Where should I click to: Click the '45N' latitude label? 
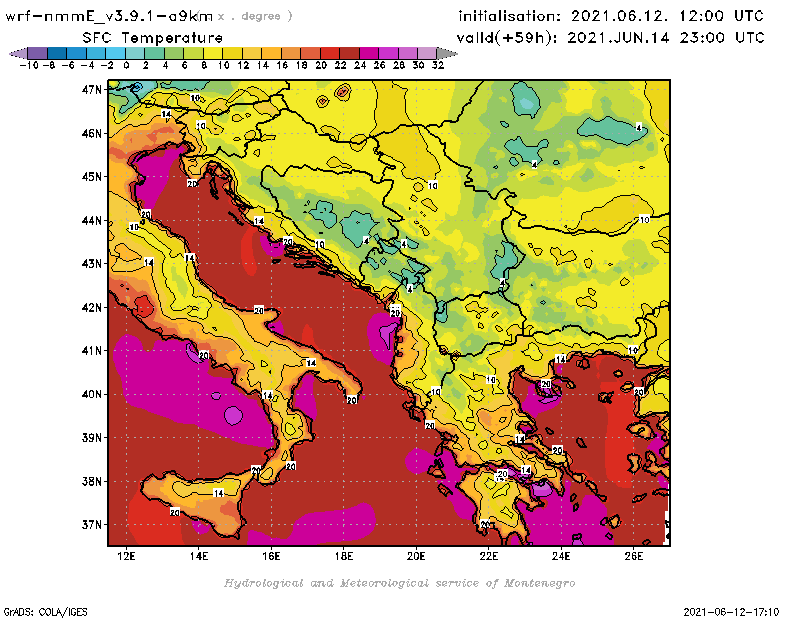pyautogui.click(x=92, y=177)
